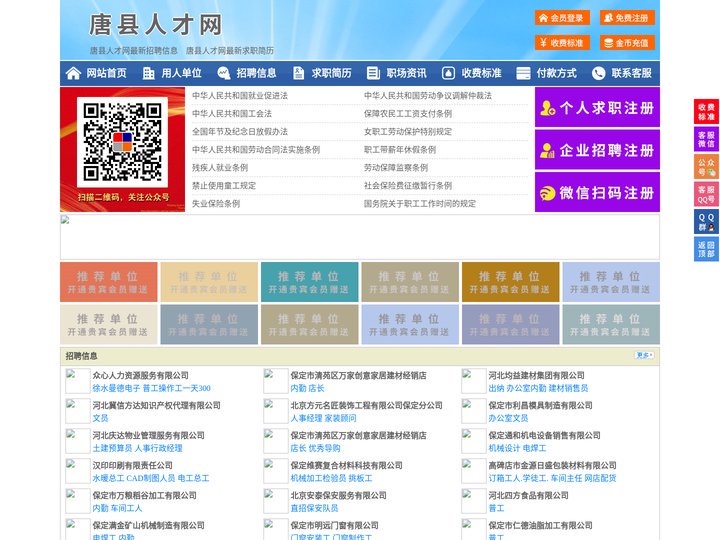Click the document icon beside 求职简历
The width and height of the screenshot is (720, 540).
[x=298, y=73]
